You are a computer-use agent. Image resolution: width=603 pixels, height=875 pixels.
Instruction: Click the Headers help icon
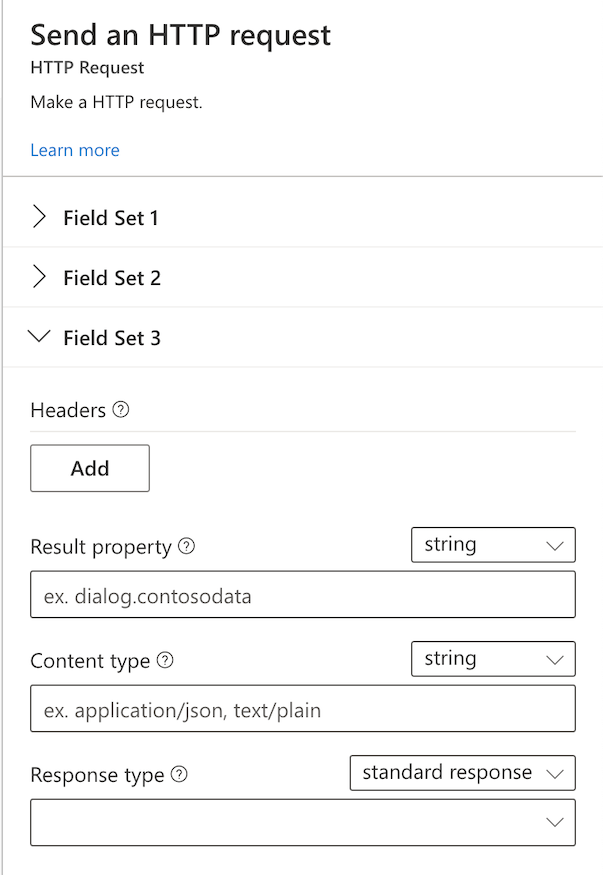coord(121,410)
